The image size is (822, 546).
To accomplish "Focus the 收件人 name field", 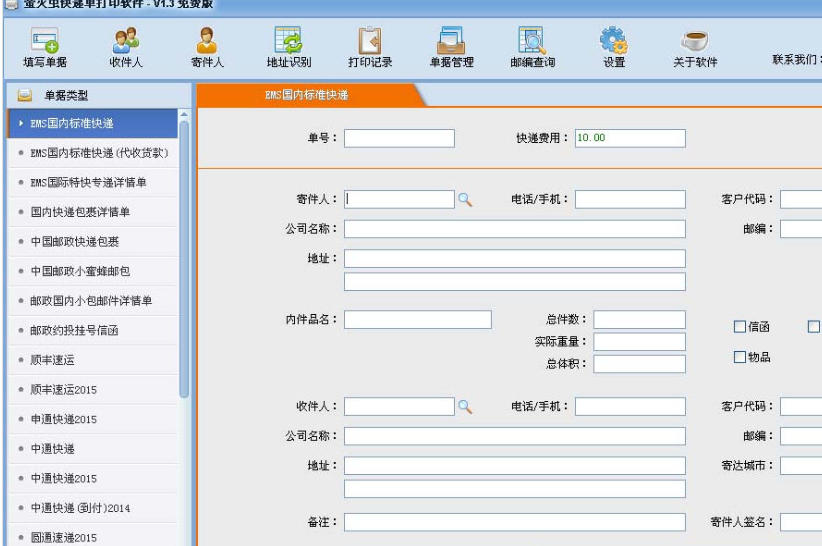I will click(x=399, y=407).
